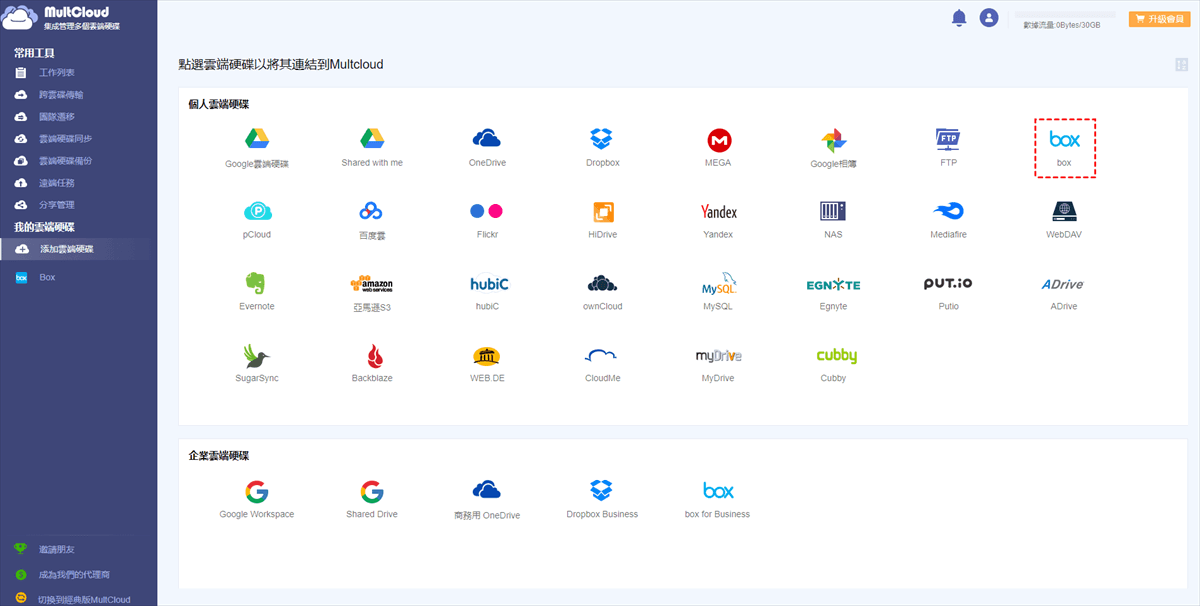Select Google Photos cloud icon
The image size is (1200, 606).
click(x=834, y=140)
